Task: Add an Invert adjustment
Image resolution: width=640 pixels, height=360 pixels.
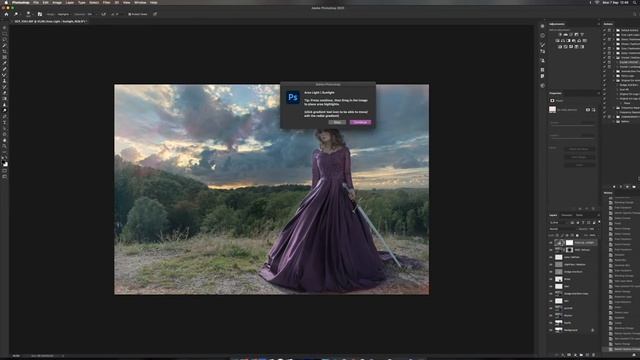Action: 560,47
